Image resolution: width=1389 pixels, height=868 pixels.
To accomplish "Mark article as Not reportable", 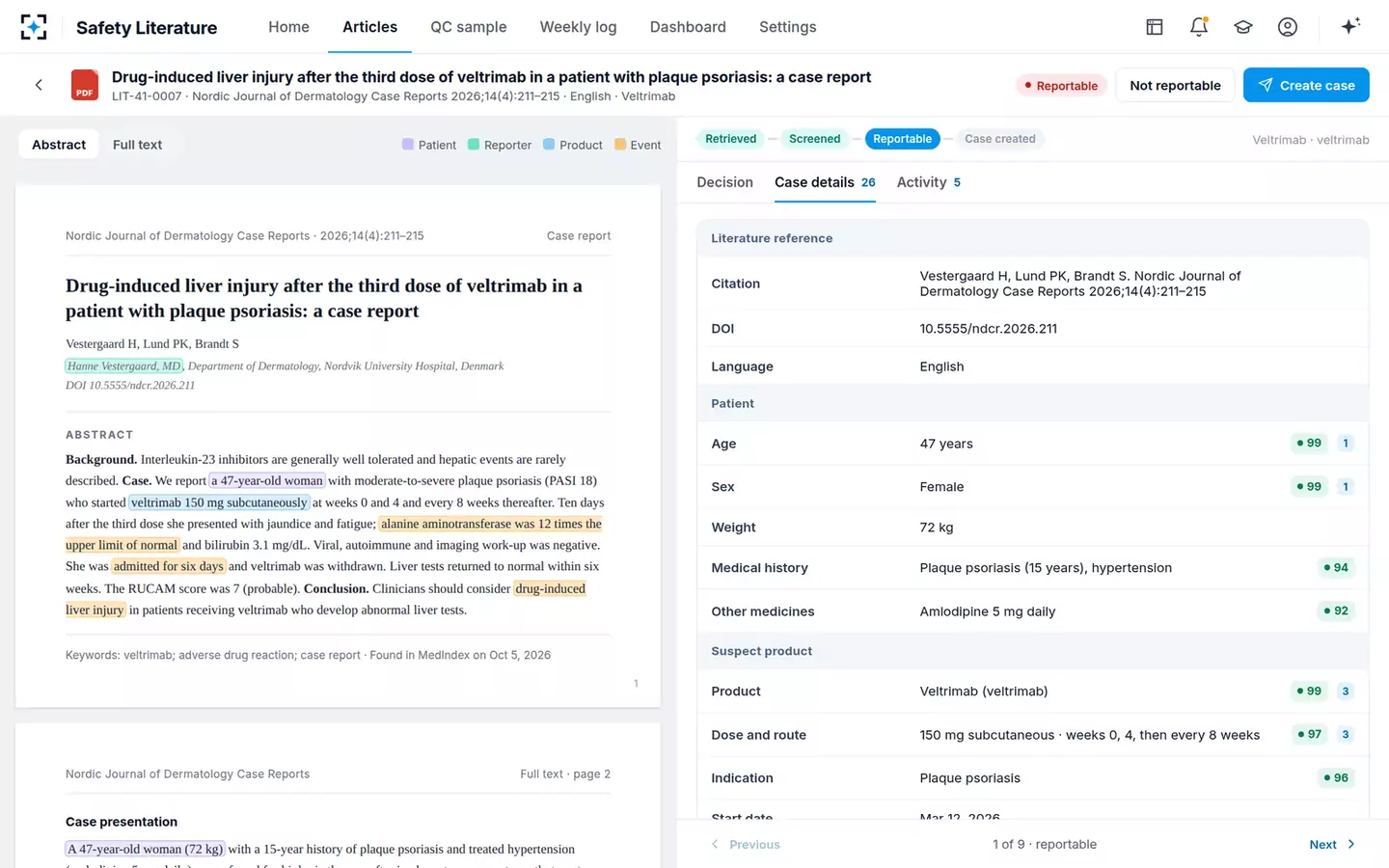I will [1175, 85].
